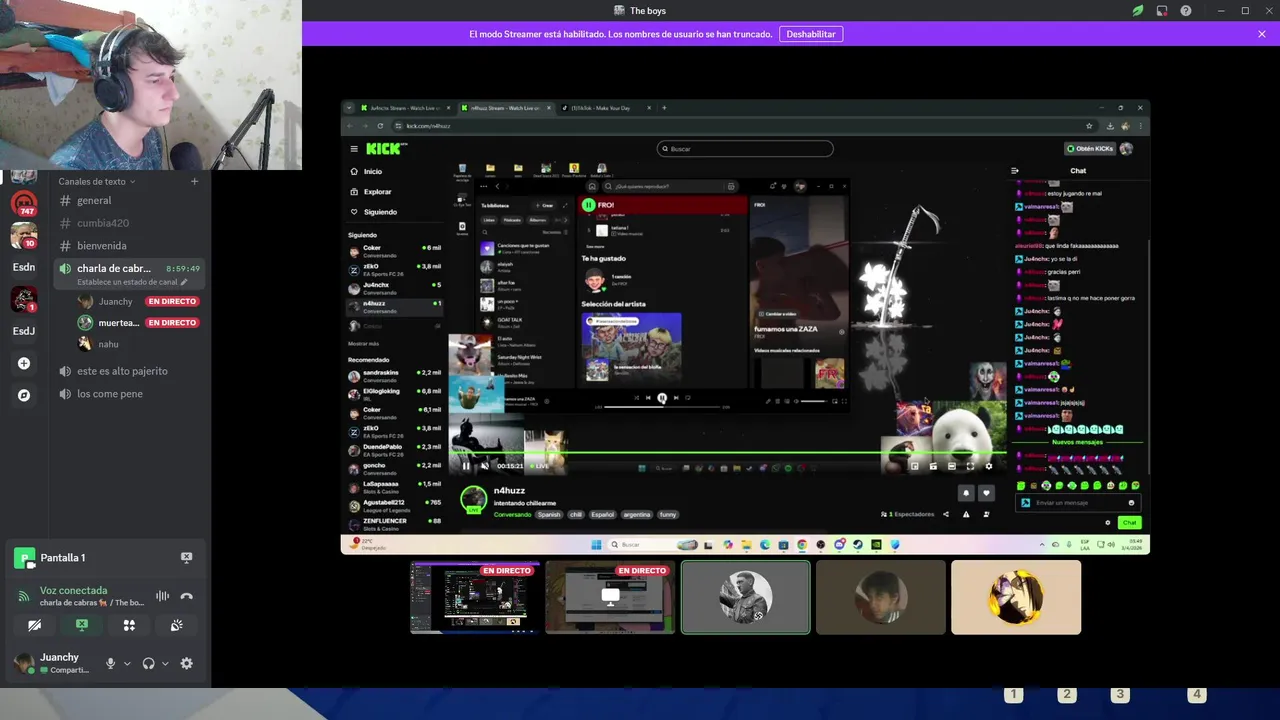The width and height of the screenshot is (1280, 720).
Task: Open the Discord help icon
Action: [x=1186, y=11]
